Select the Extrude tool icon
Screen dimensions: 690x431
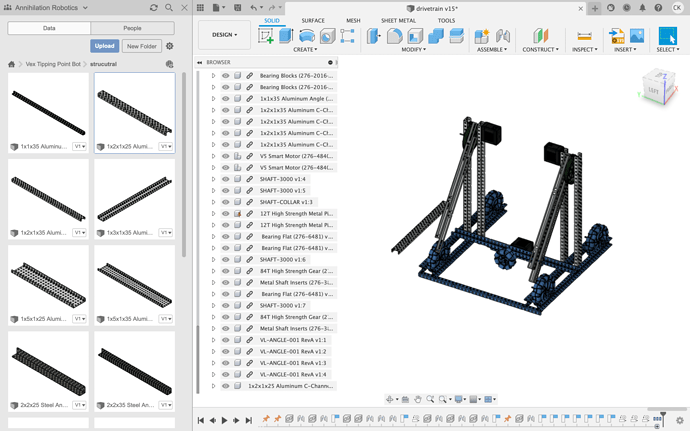pyautogui.click(x=286, y=36)
